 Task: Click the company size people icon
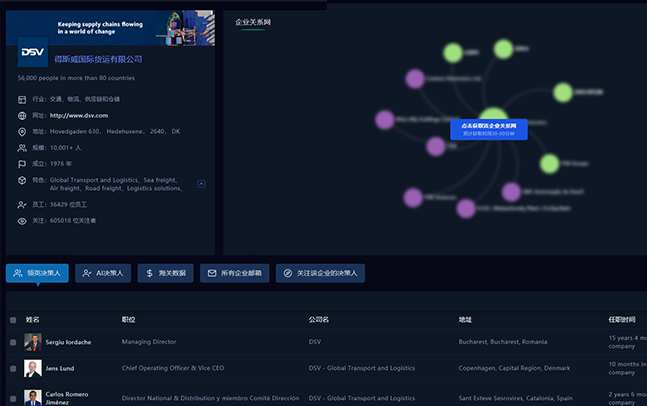[x=22, y=148]
